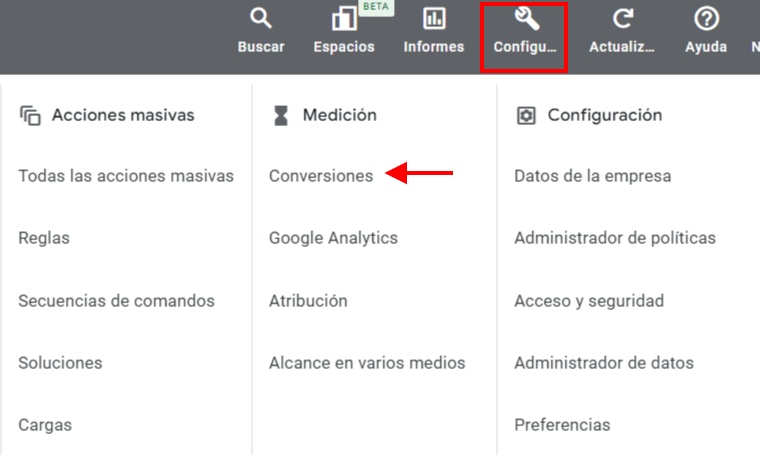Go to Reglas
760x455 pixels.
point(44,238)
